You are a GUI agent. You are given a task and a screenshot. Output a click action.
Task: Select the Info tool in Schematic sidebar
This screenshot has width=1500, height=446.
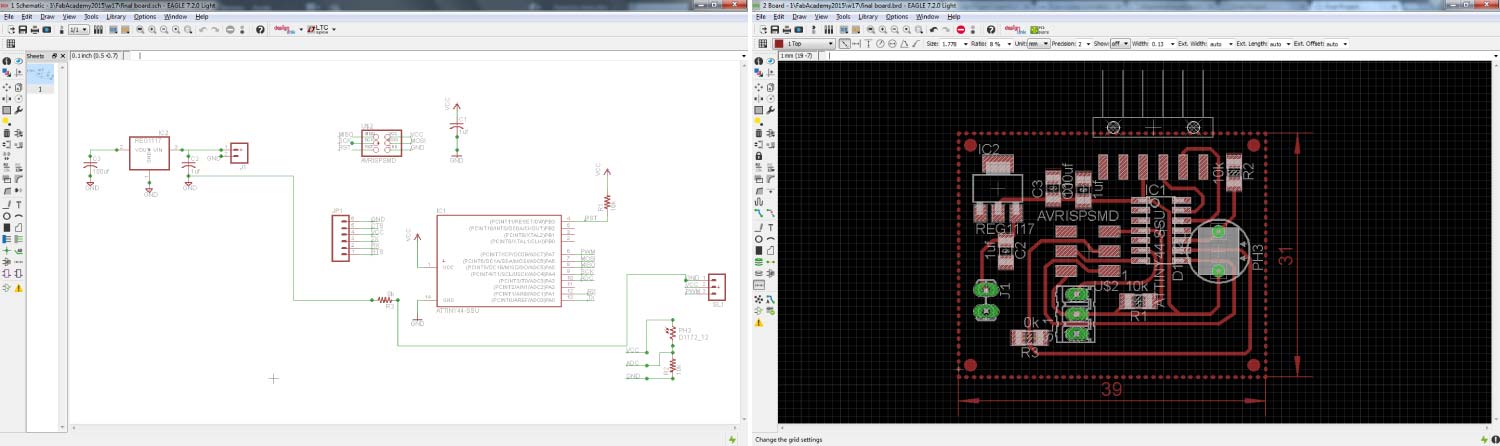click(8, 62)
